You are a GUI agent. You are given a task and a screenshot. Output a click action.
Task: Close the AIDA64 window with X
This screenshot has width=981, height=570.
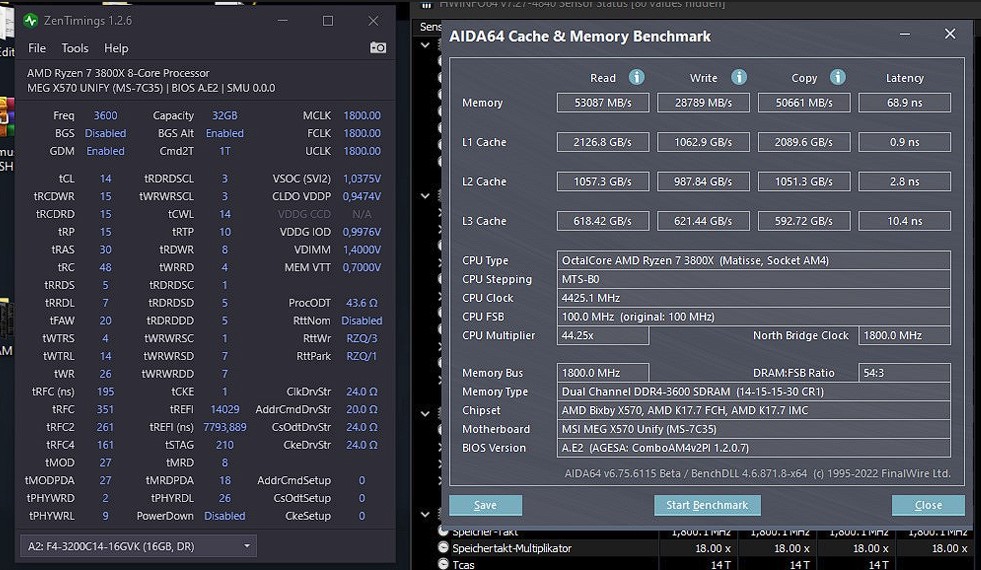(950, 34)
